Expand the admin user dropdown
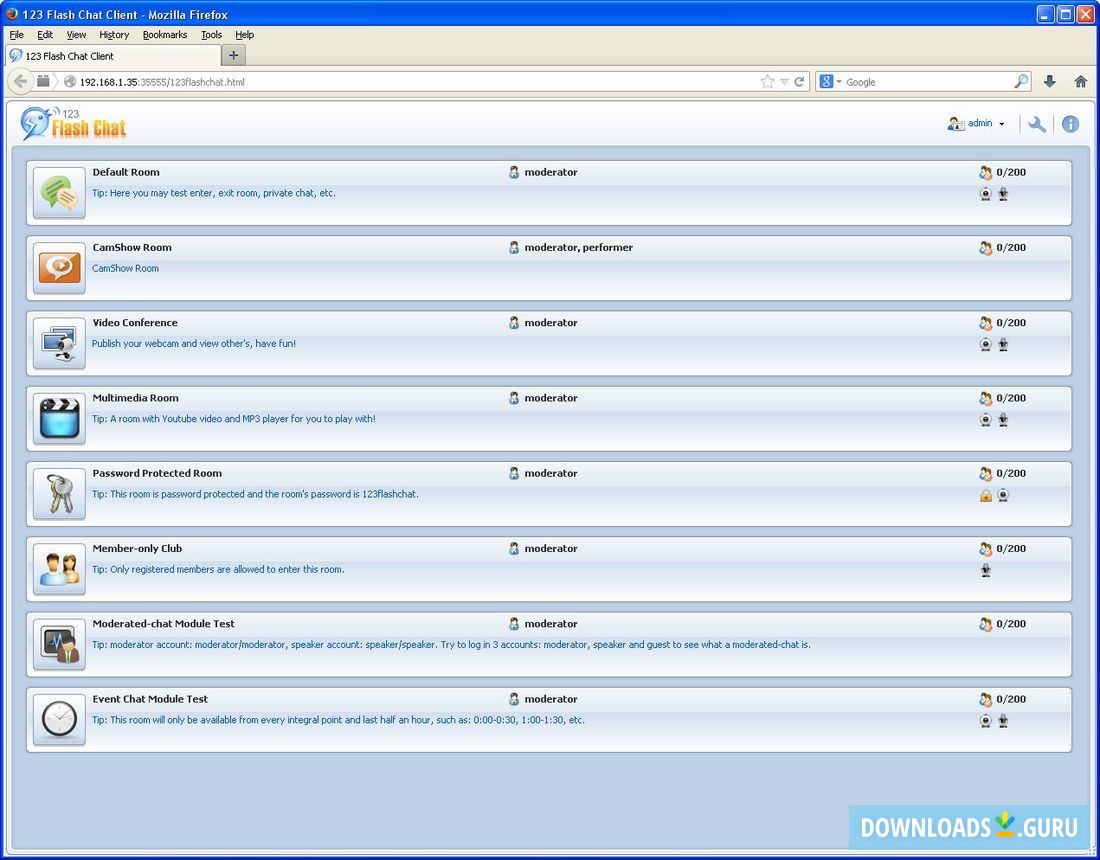This screenshot has width=1100, height=860. 1001,124
